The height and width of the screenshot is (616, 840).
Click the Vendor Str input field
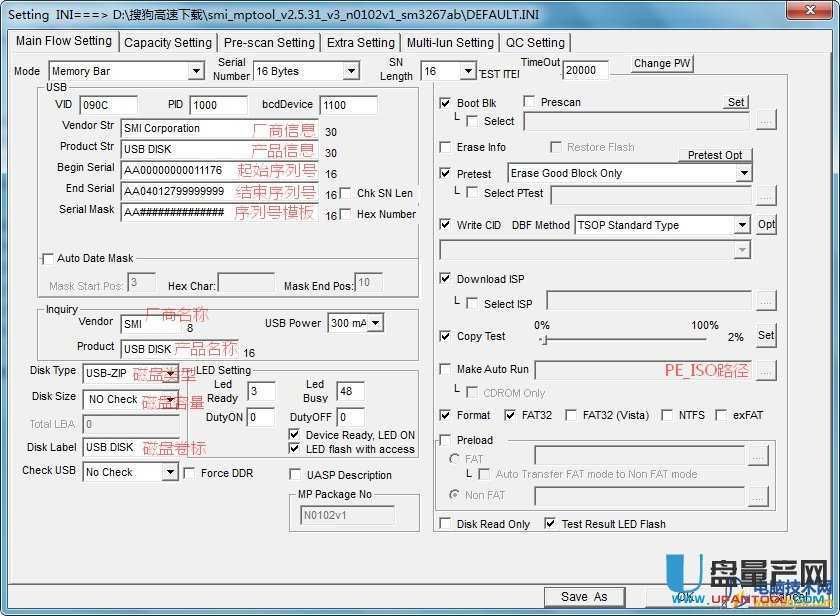[190, 129]
